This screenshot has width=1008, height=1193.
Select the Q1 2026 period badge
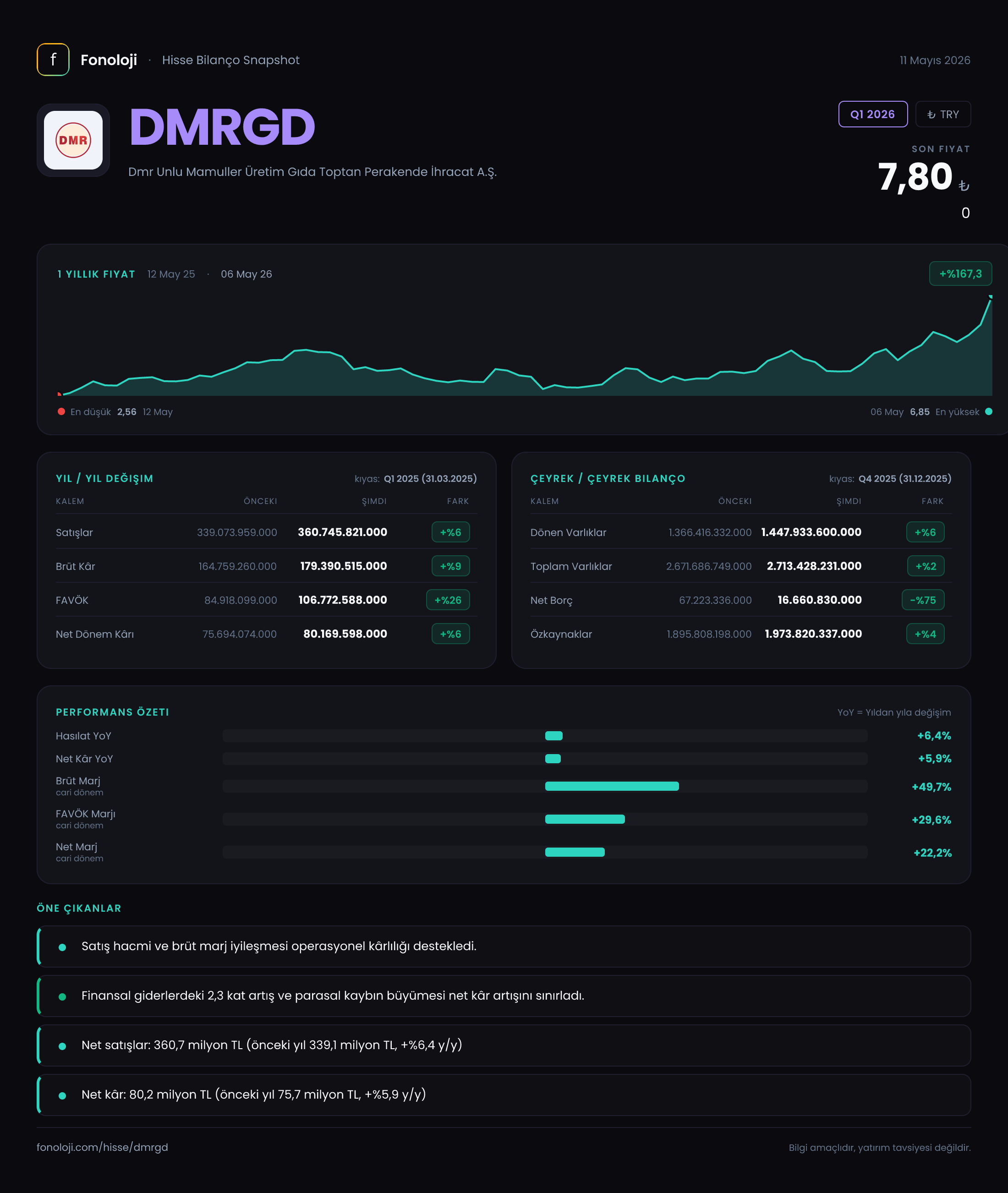[872, 114]
